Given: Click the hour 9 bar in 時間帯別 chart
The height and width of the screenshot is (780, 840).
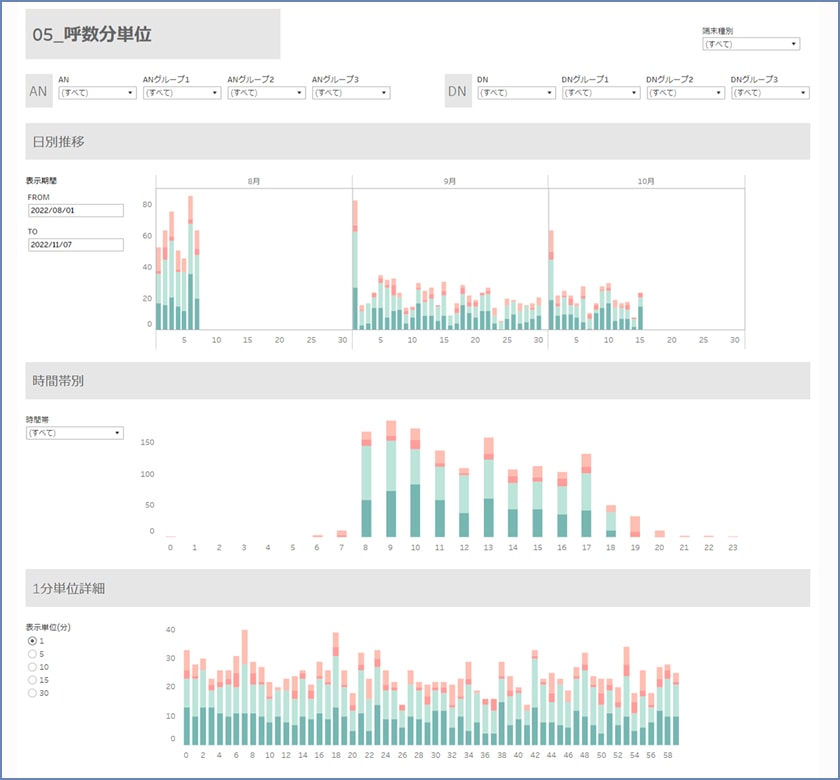Looking at the screenshot, I should click(x=391, y=479).
